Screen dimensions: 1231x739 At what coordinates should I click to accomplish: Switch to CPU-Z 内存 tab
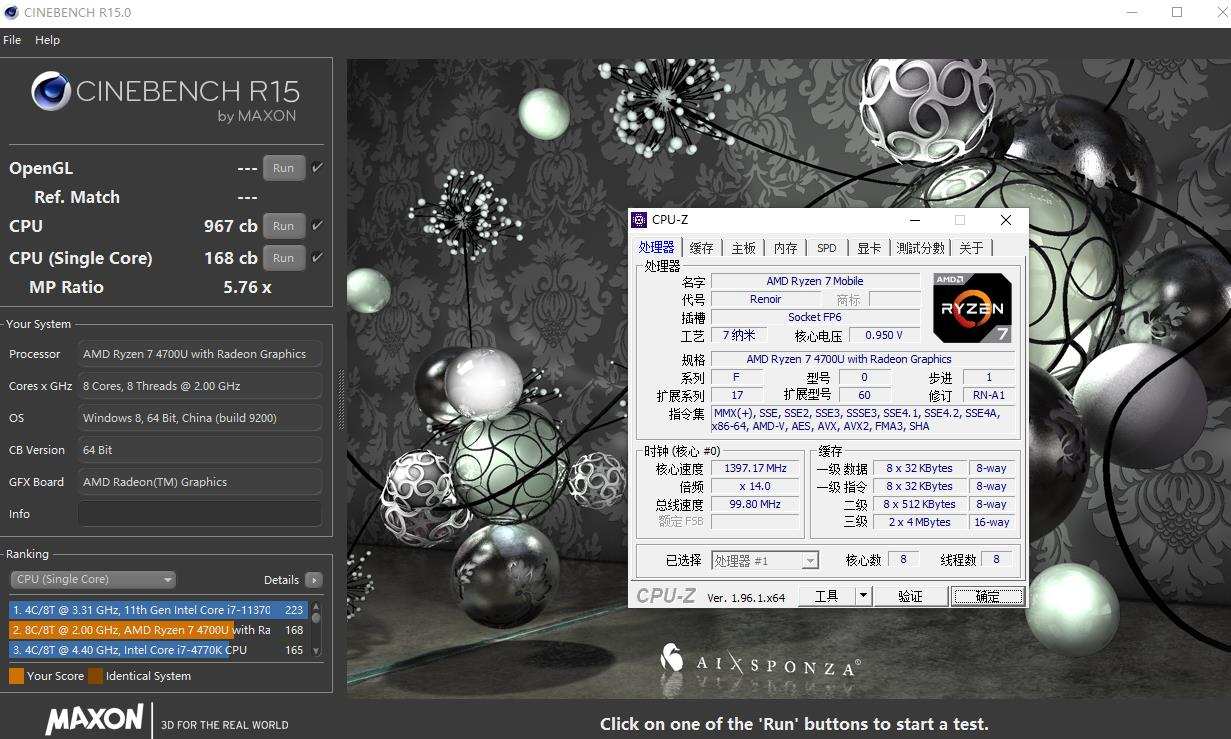point(786,248)
